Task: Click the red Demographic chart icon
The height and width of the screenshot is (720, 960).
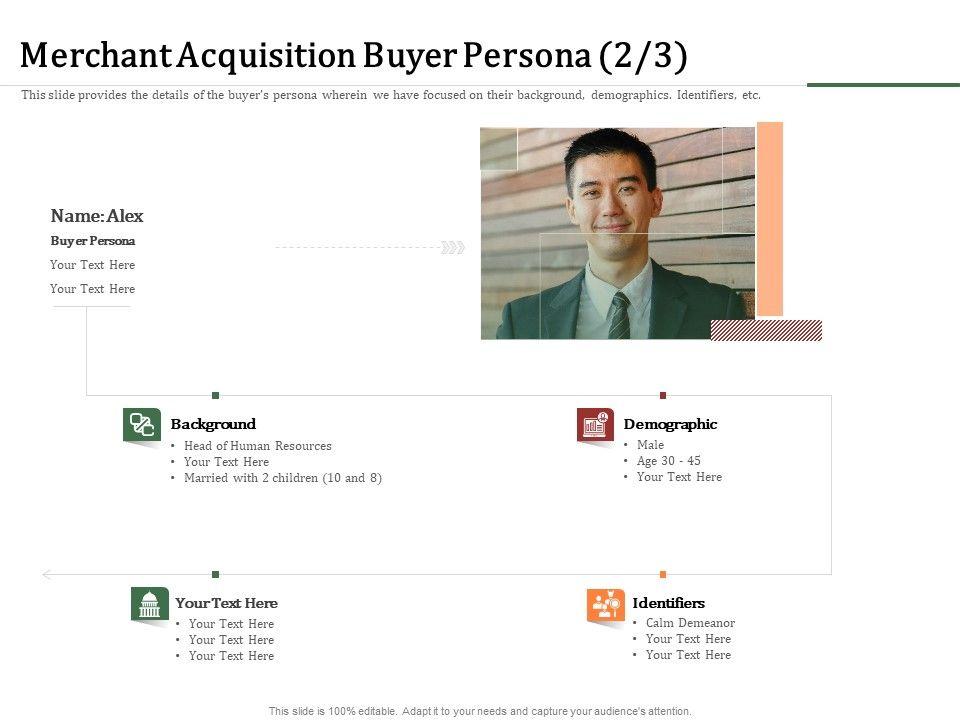Action: click(x=595, y=424)
